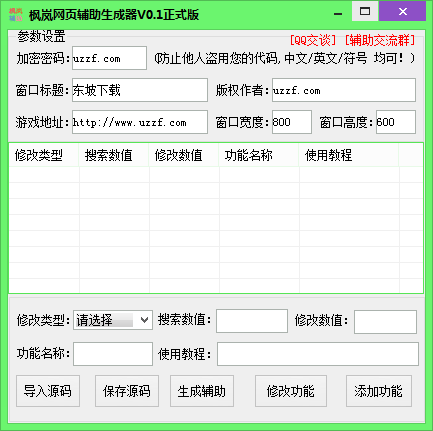
Task: Select the 功能名称 column header
Action: 259,155
